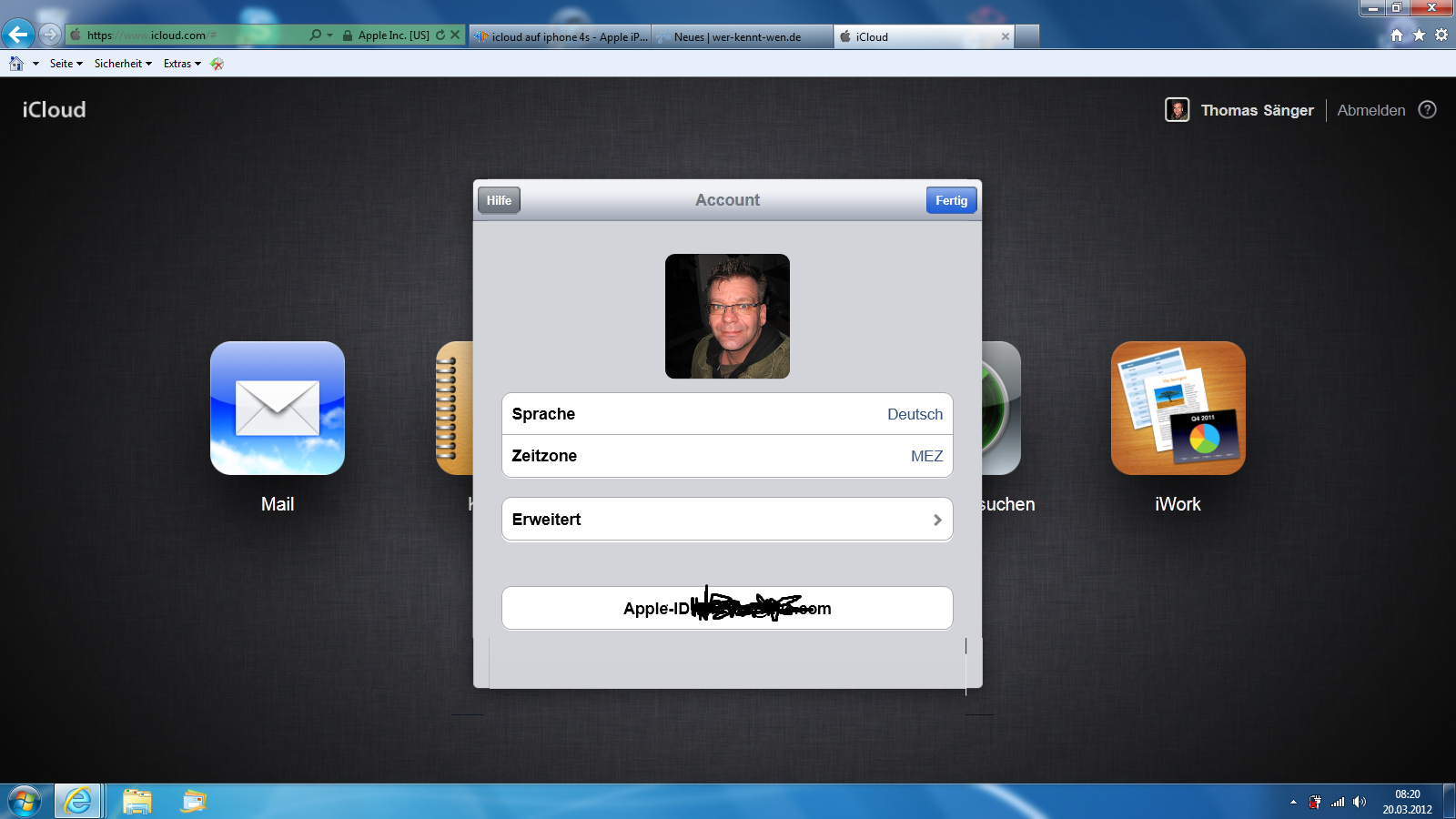Click the volume speaker tray icon
This screenshot has width=1456, height=819.
1360,802
